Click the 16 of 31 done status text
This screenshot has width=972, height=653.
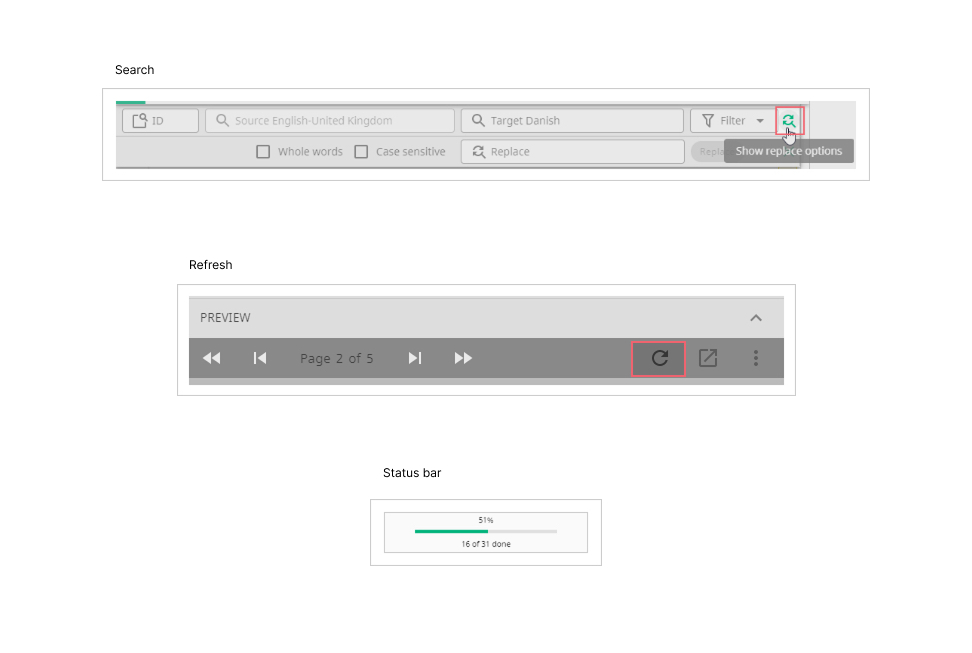pos(486,544)
